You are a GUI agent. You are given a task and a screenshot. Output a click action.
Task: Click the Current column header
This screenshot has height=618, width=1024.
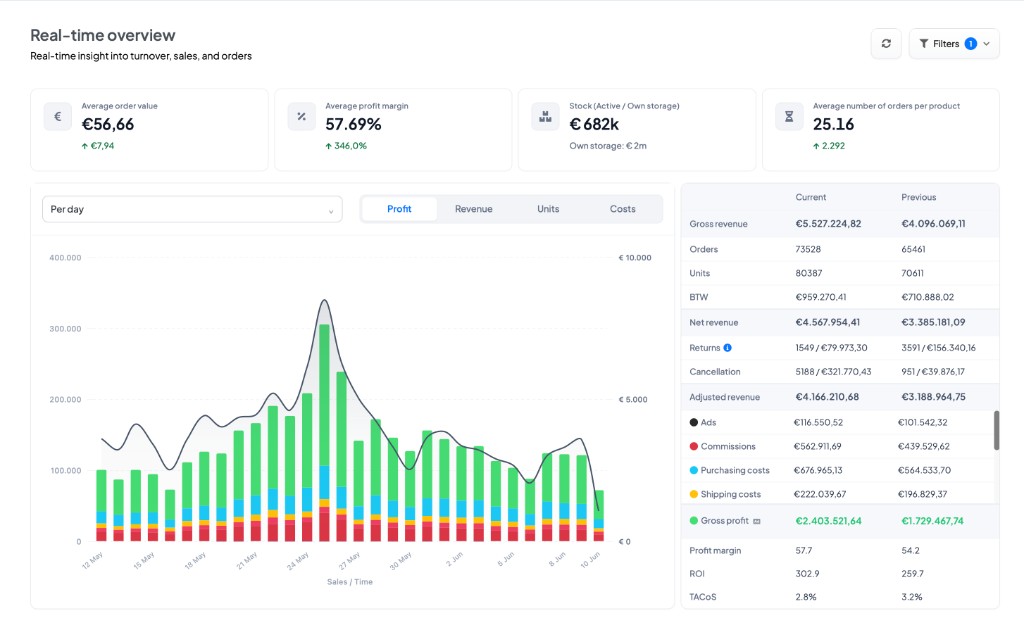[810, 197]
